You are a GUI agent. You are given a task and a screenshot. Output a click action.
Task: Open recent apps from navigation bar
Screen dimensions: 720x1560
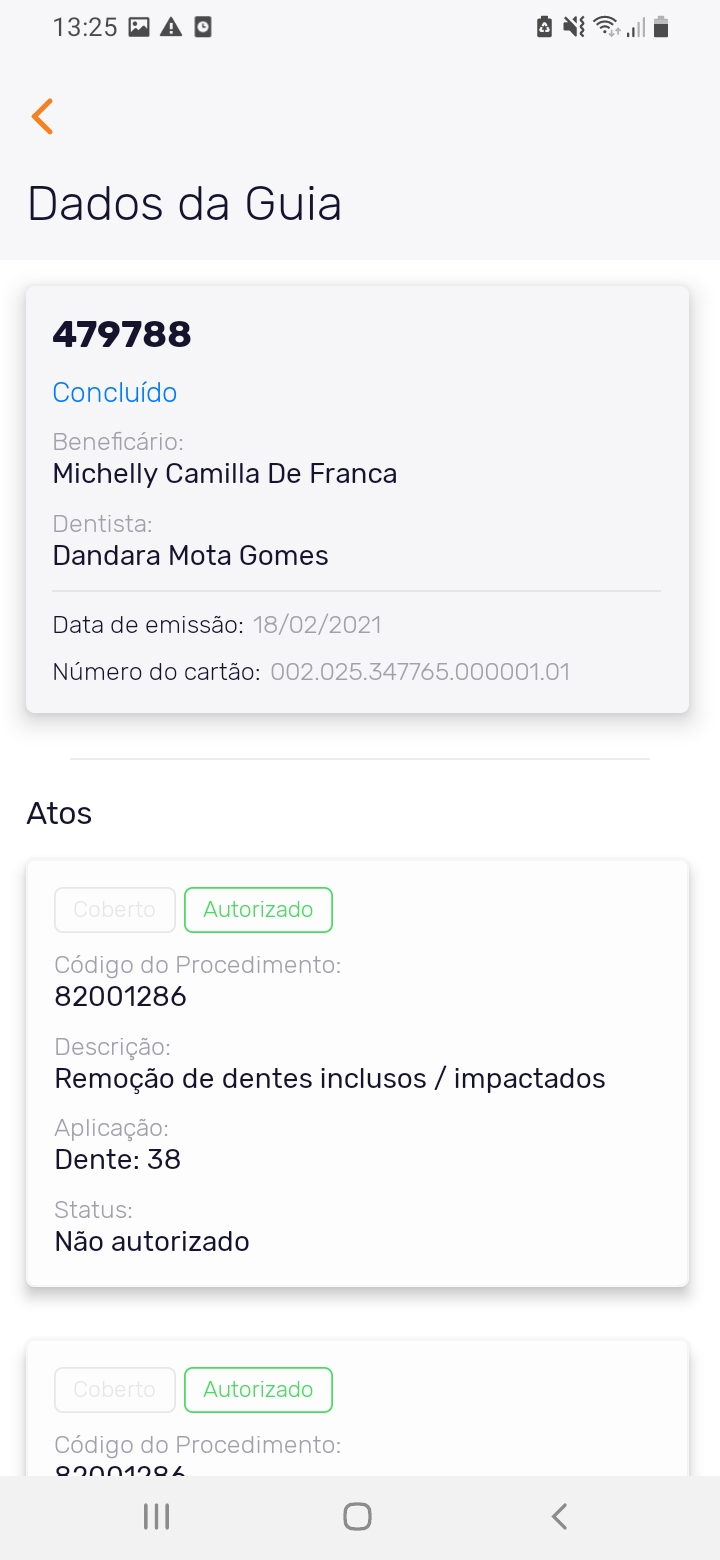click(156, 1517)
